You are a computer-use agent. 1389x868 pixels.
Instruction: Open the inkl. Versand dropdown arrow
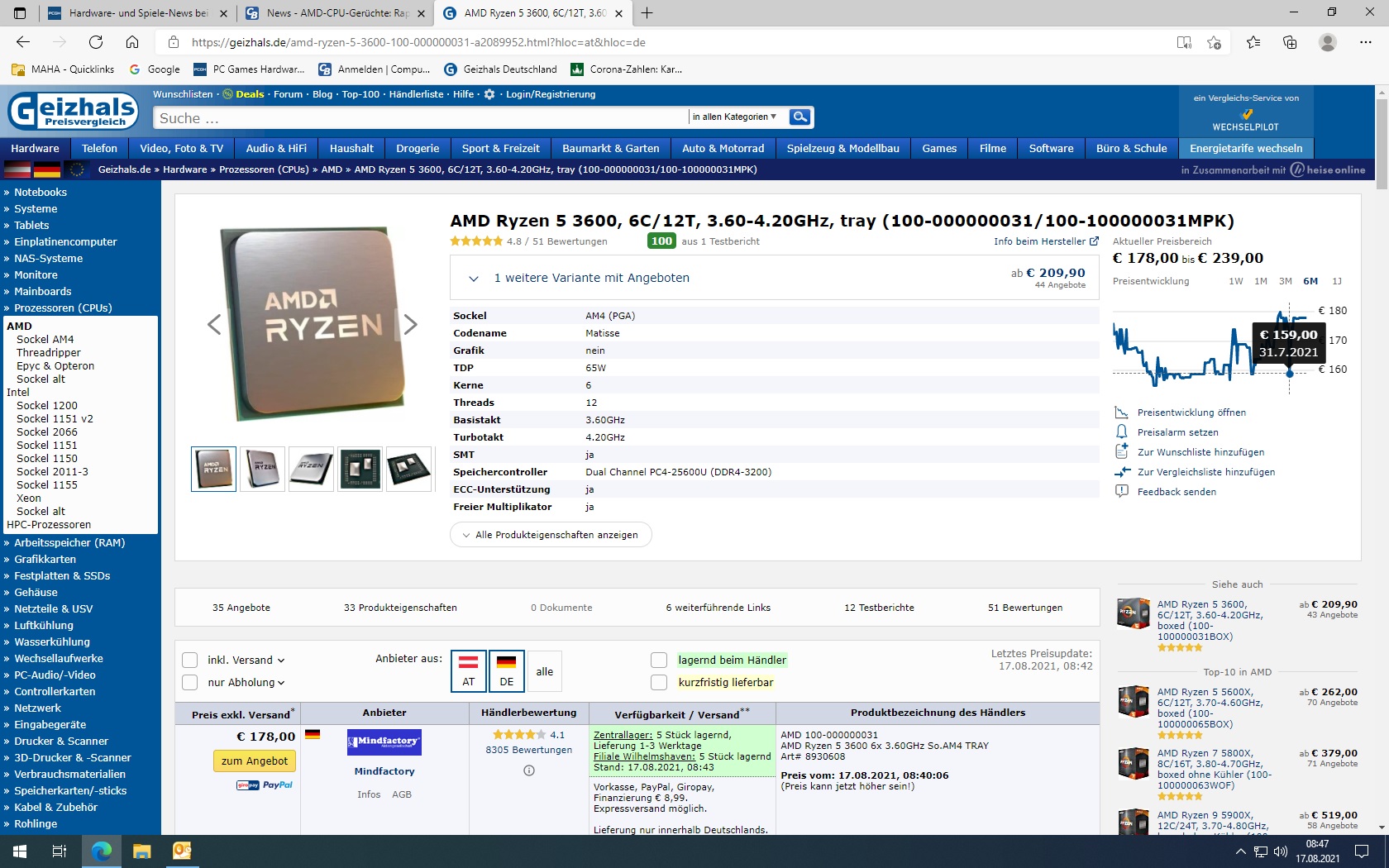pyautogui.click(x=281, y=661)
